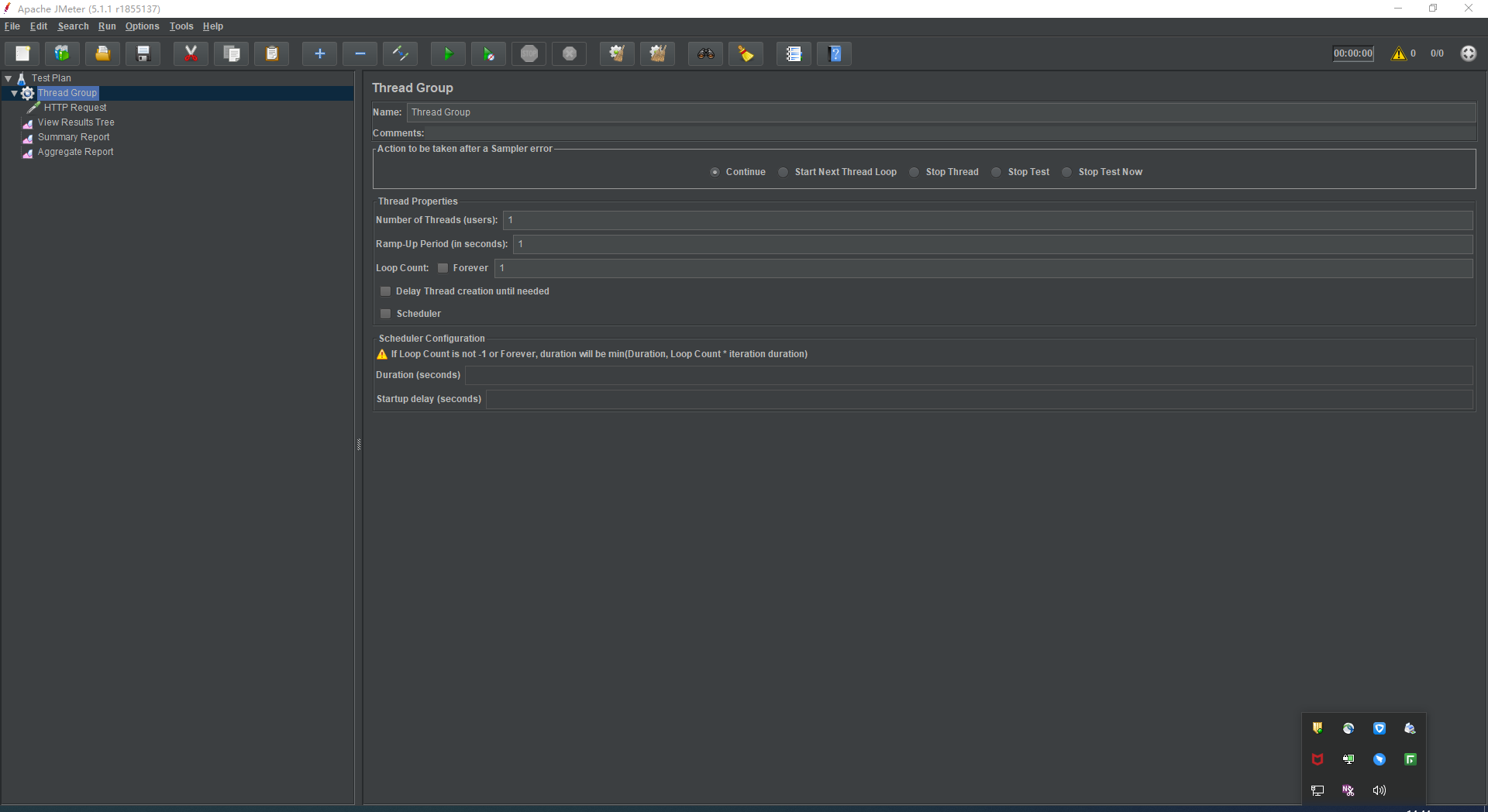Open the Options menu
Screen dimensions: 1488x812
pyautogui.click(x=143, y=26)
